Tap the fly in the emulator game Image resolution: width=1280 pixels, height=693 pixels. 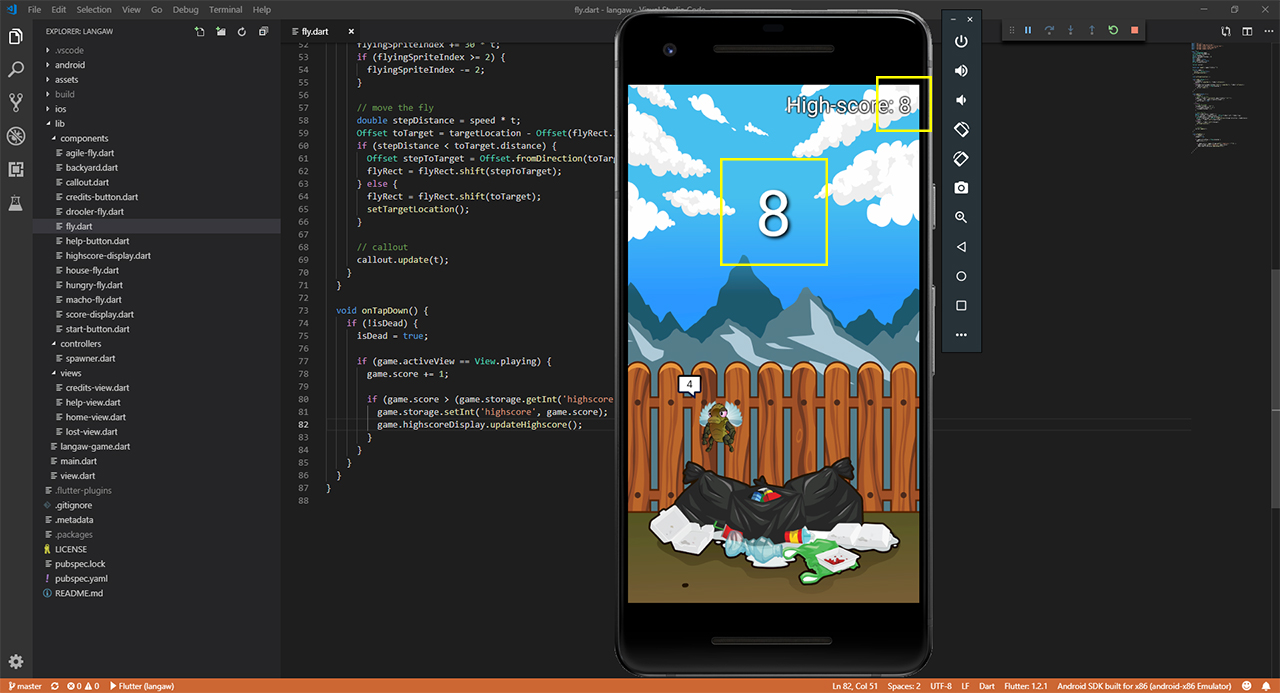tap(716, 424)
